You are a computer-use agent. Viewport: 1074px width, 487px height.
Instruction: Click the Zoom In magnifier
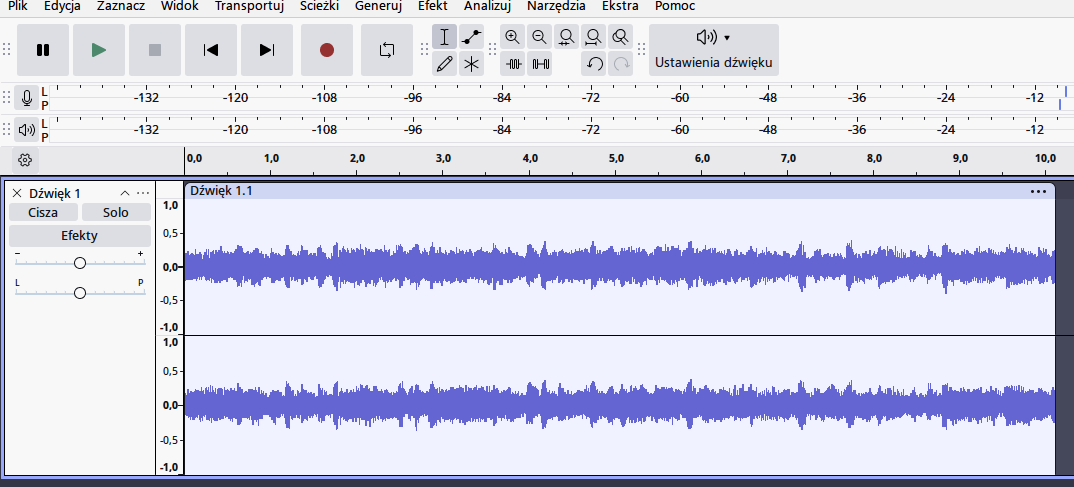coord(513,38)
